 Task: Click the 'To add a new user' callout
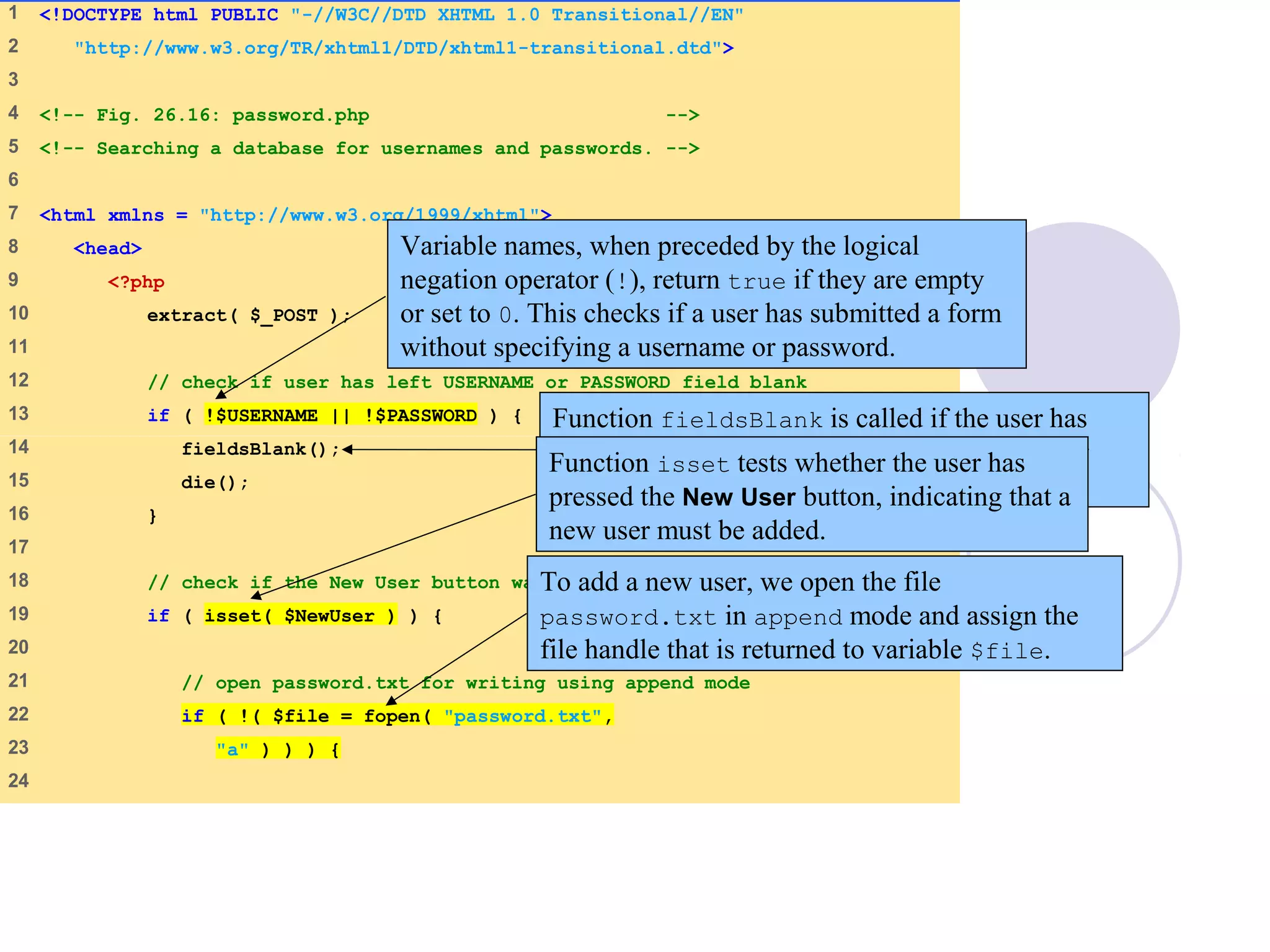pyautogui.click(x=824, y=613)
